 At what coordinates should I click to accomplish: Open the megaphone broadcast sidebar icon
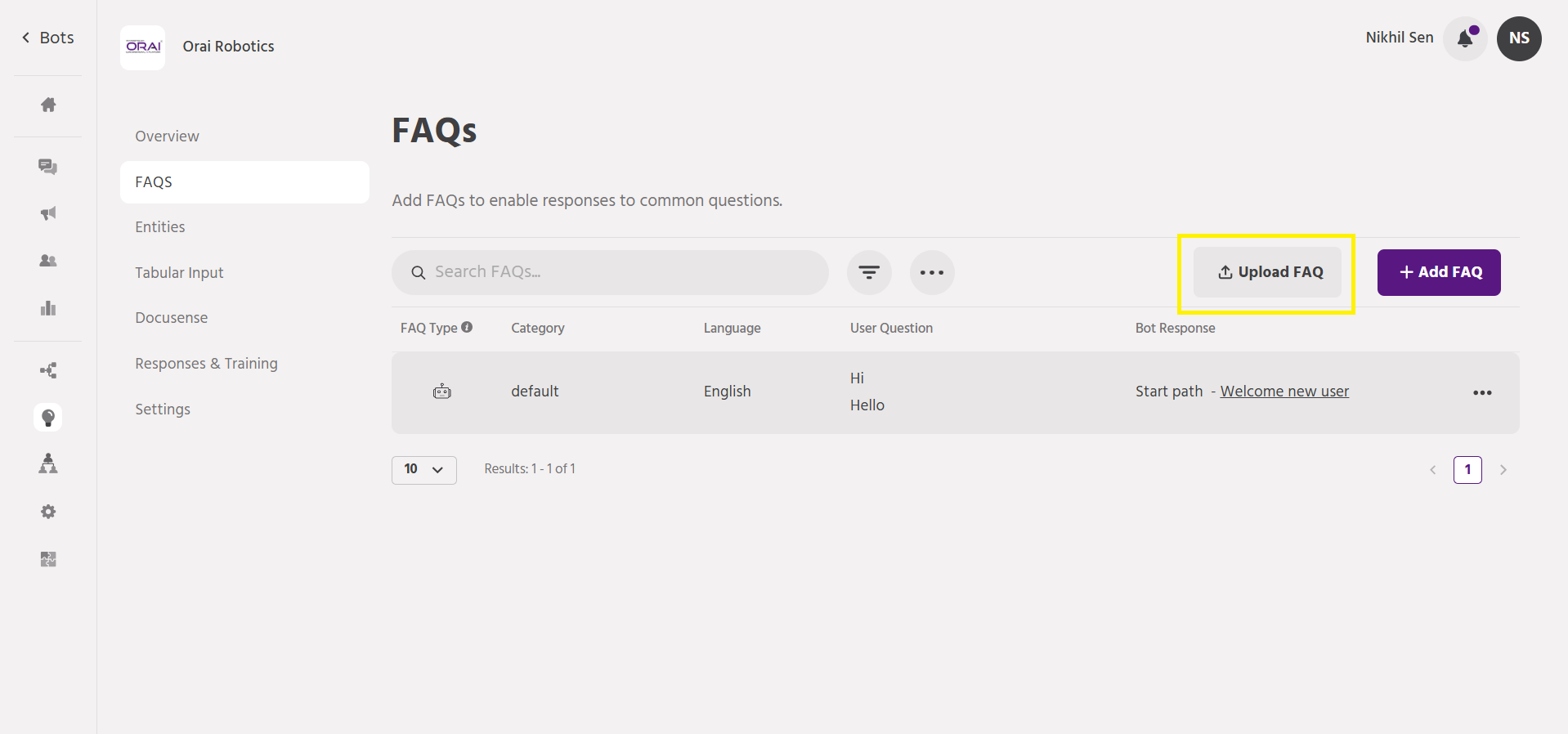48,213
